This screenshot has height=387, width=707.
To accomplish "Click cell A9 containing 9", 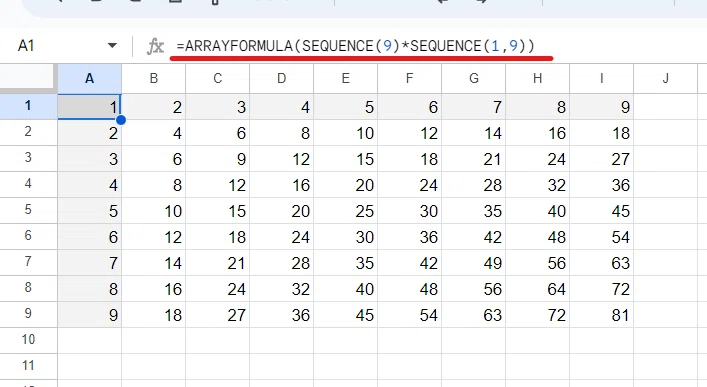I will [x=90, y=314].
